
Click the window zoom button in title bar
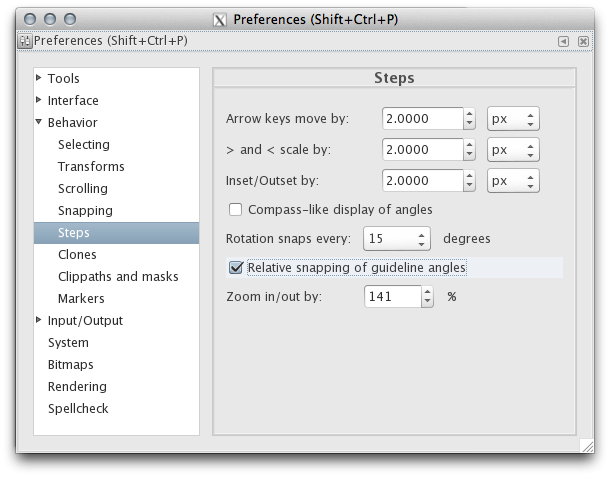(x=70, y=19)
